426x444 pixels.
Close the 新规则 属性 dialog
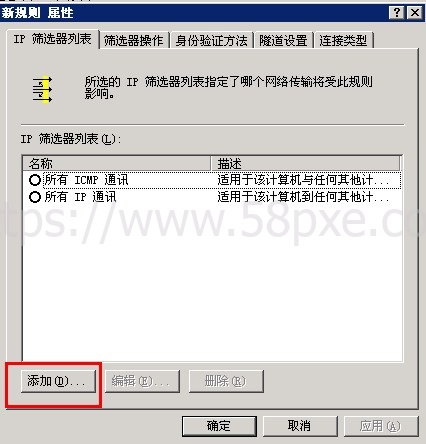pos(415,13)
